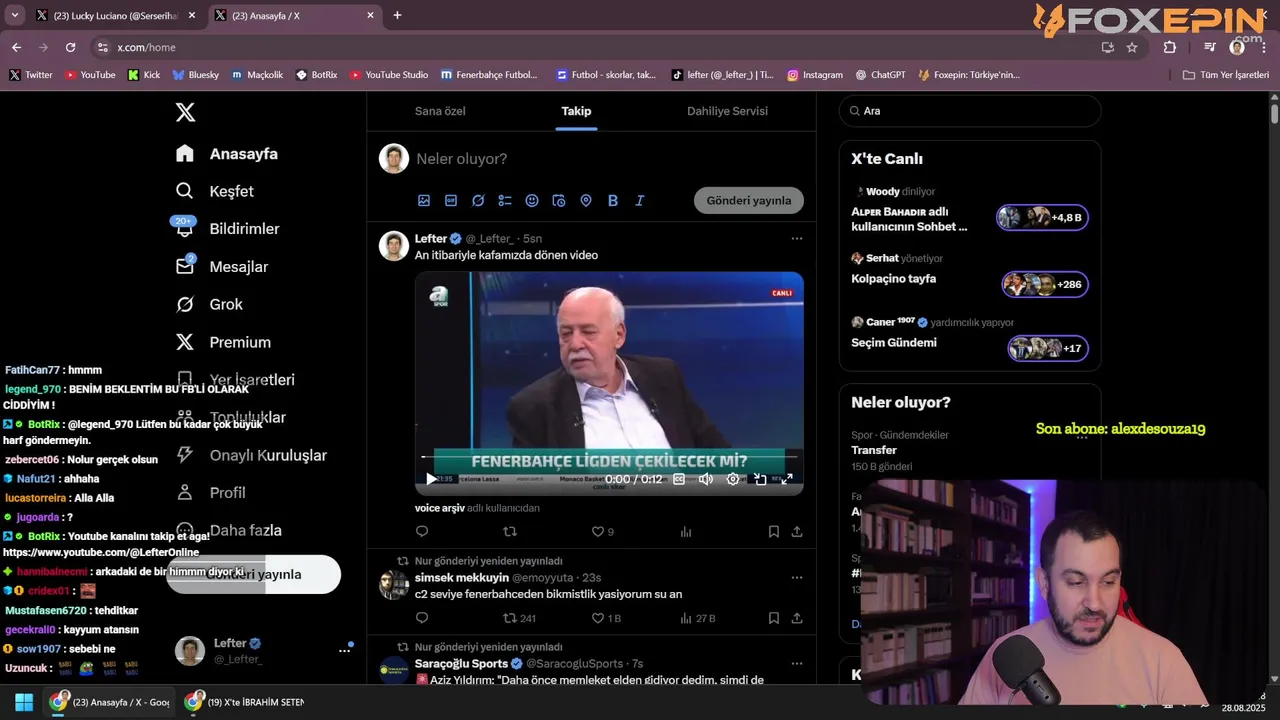Open Grok enhance option in composer
1280x720 pixels.
(478, 200)
